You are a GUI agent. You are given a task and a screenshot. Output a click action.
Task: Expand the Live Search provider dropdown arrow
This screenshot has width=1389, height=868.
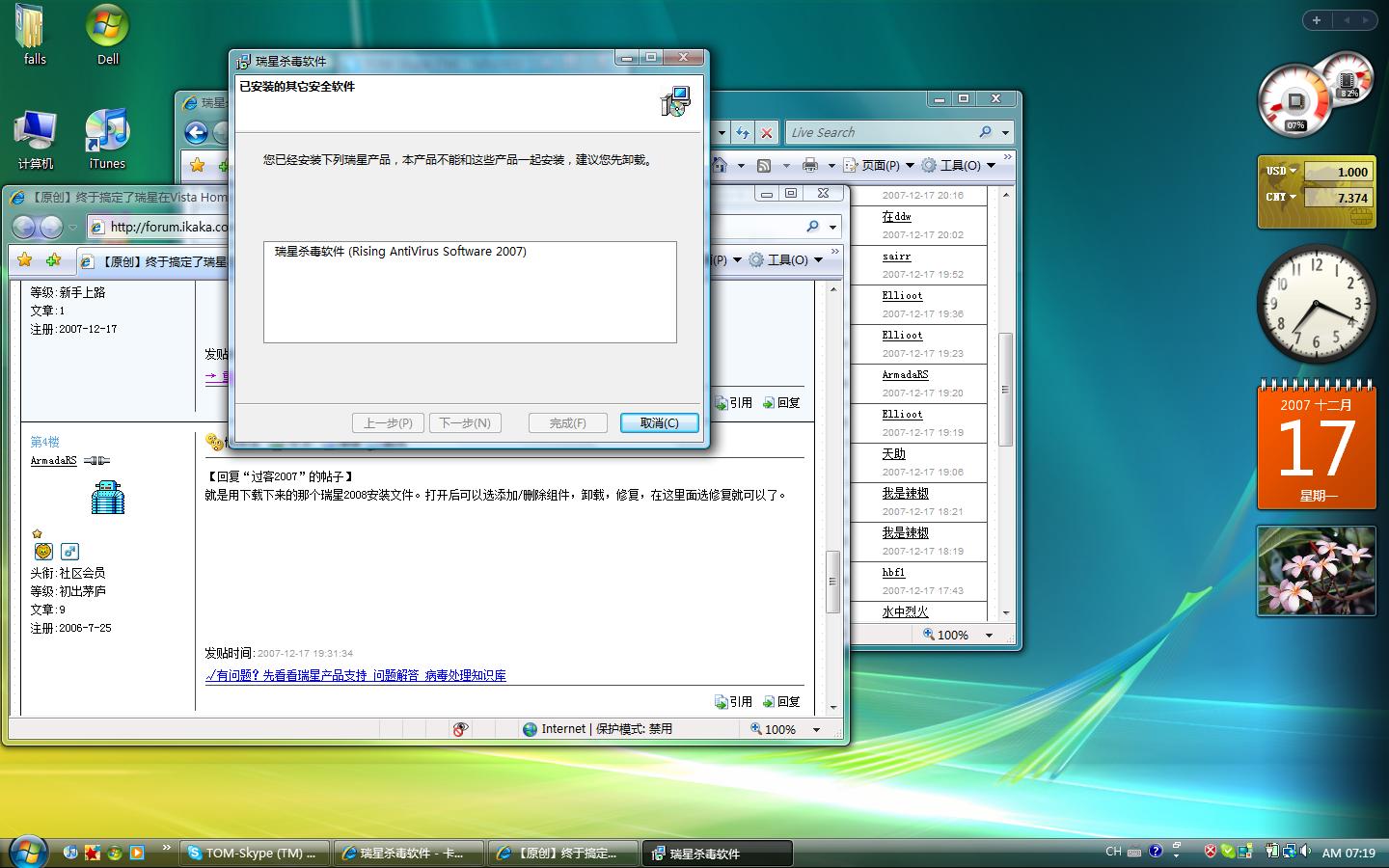1006,133
